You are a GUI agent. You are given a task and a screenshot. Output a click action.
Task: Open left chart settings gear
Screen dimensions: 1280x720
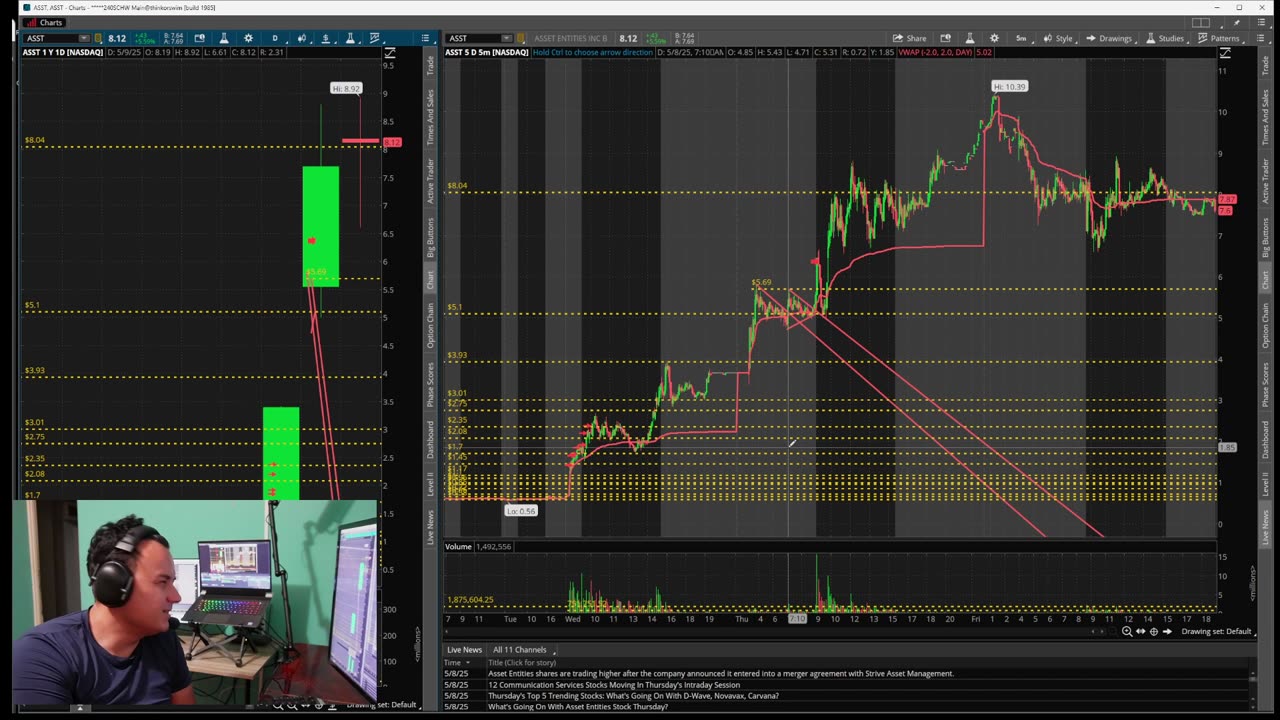pos(248,38)
